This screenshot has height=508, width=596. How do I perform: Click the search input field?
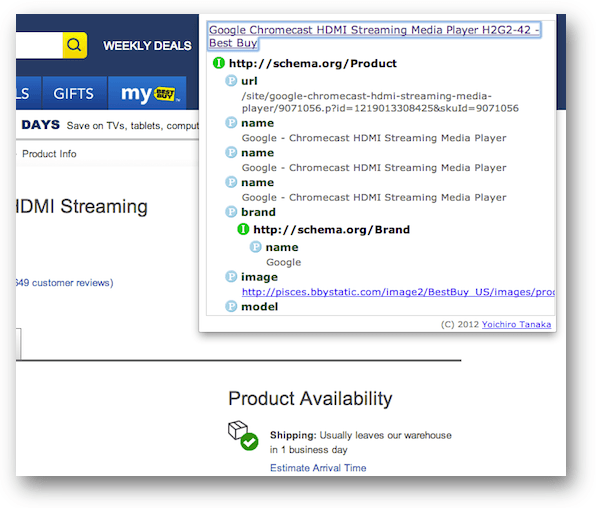(39, 45)
